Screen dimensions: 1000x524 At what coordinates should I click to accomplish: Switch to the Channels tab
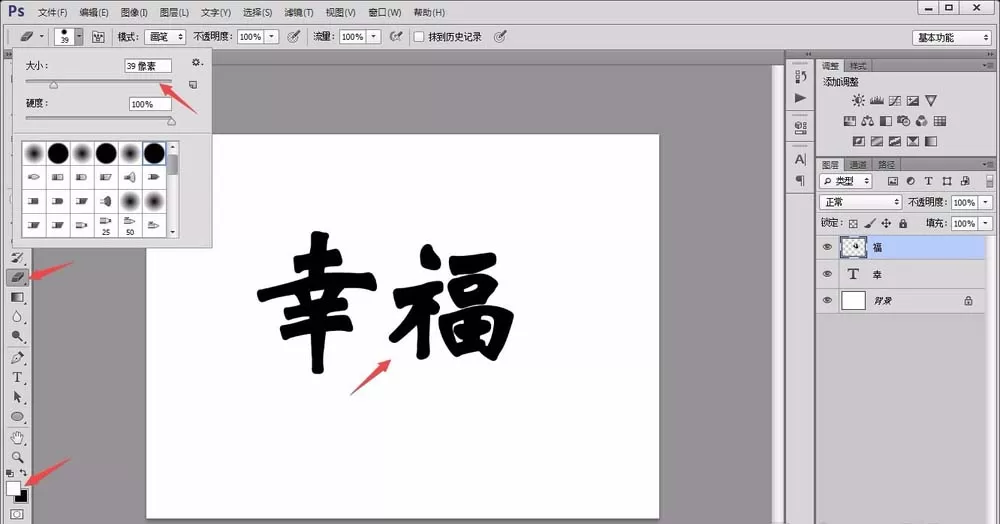(x=858, y=164)
